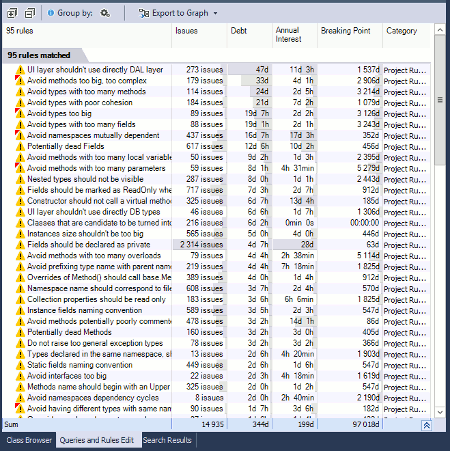Click warning icon of Fields declared as private
The width and height of the screenshot is (450, 451).
20,245
